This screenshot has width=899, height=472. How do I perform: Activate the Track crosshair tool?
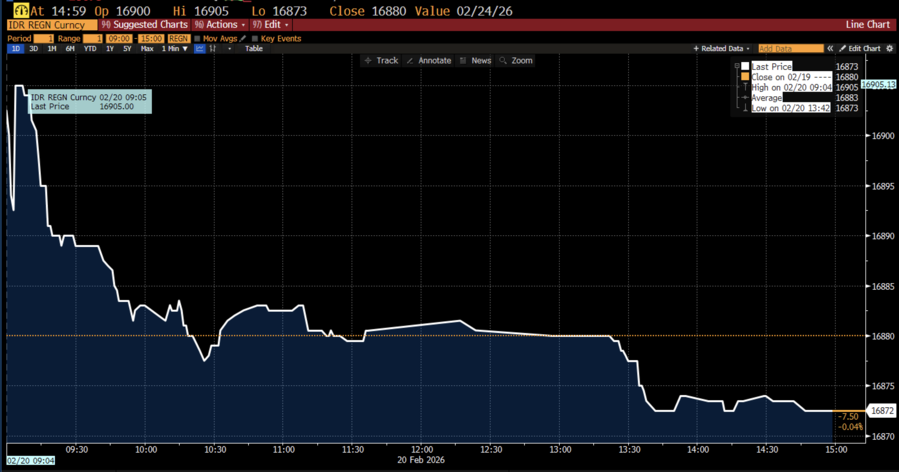coord(381,61)
